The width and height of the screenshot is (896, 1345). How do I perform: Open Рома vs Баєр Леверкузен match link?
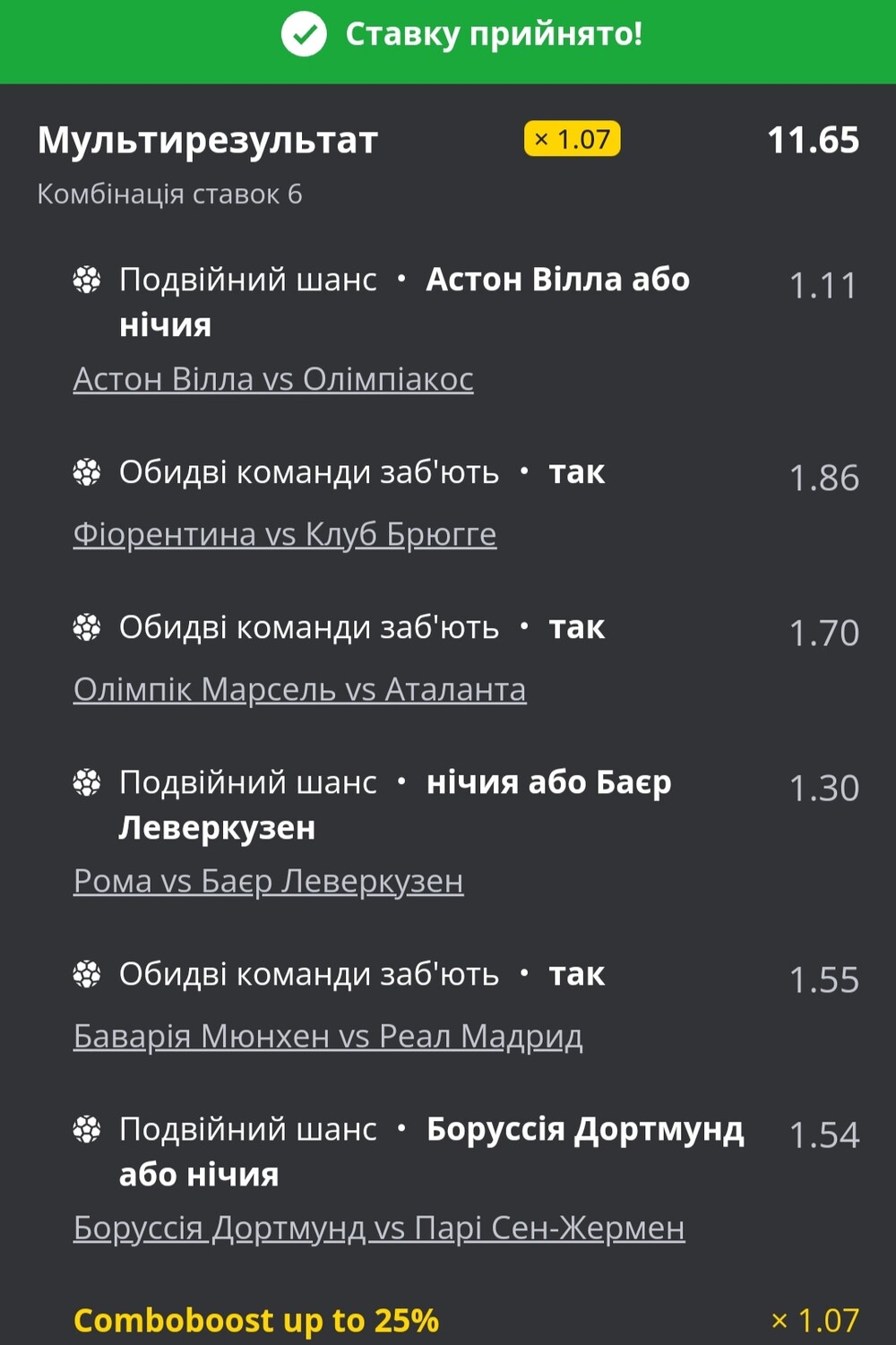pyautogui.click(x=268, y=882)
